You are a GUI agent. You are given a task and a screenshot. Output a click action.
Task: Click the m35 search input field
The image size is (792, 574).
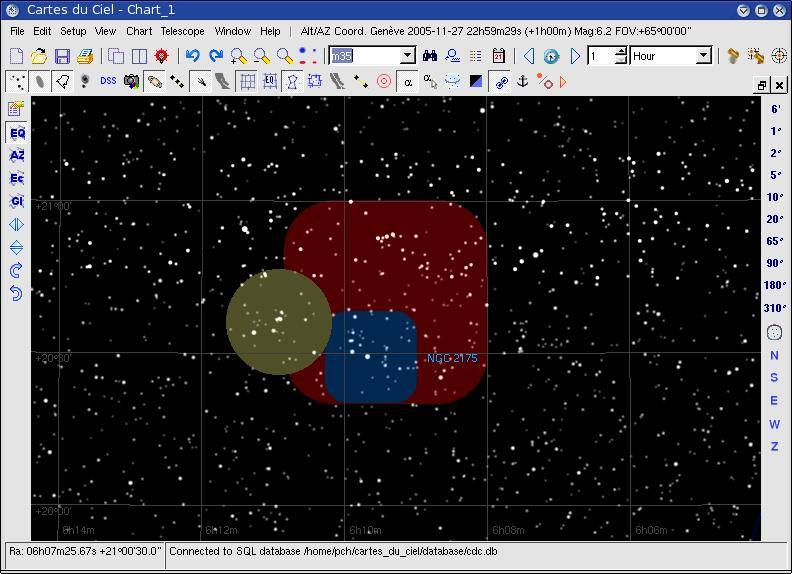pos(365,56)
